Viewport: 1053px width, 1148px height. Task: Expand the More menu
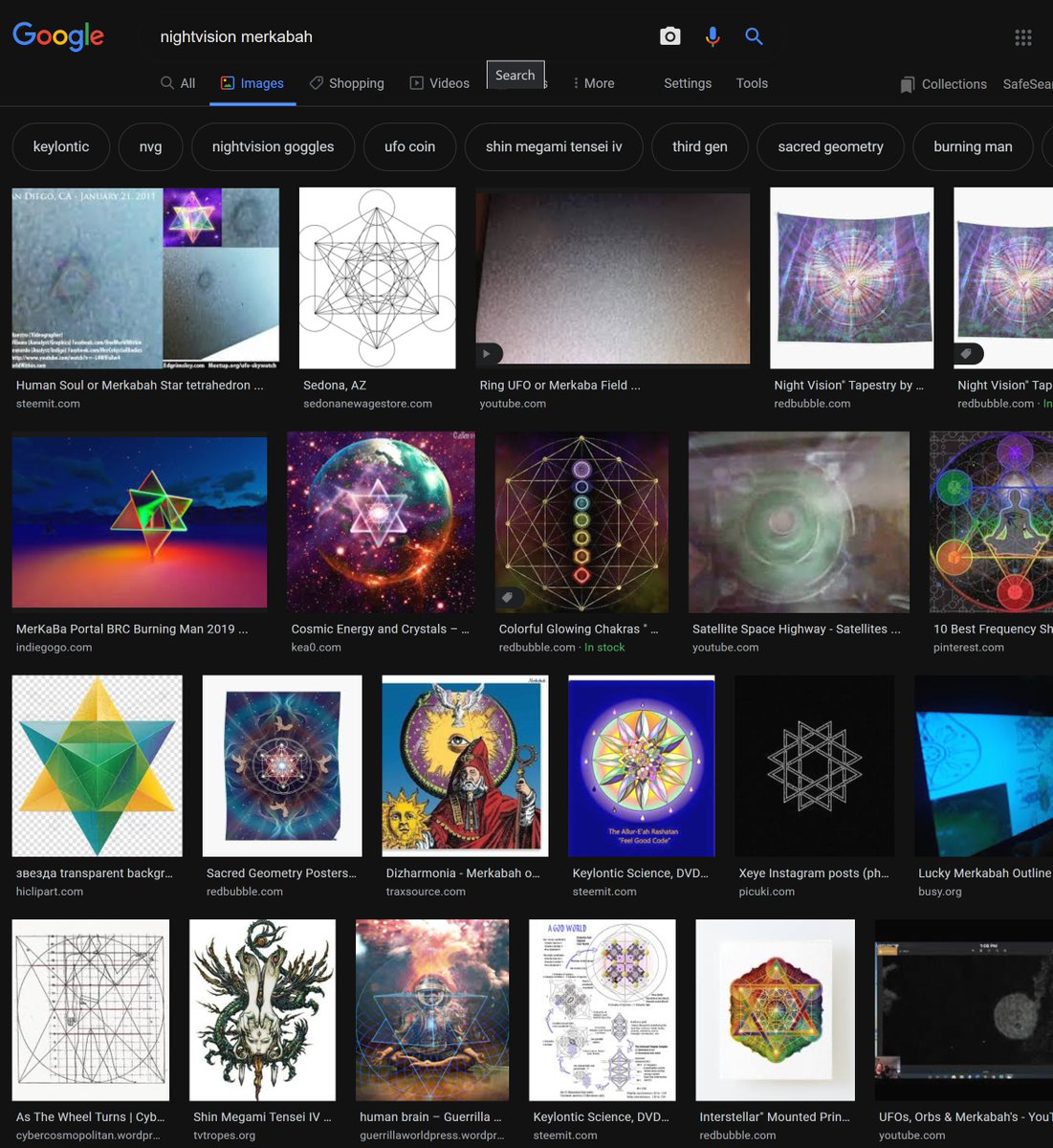click(593, 83)
